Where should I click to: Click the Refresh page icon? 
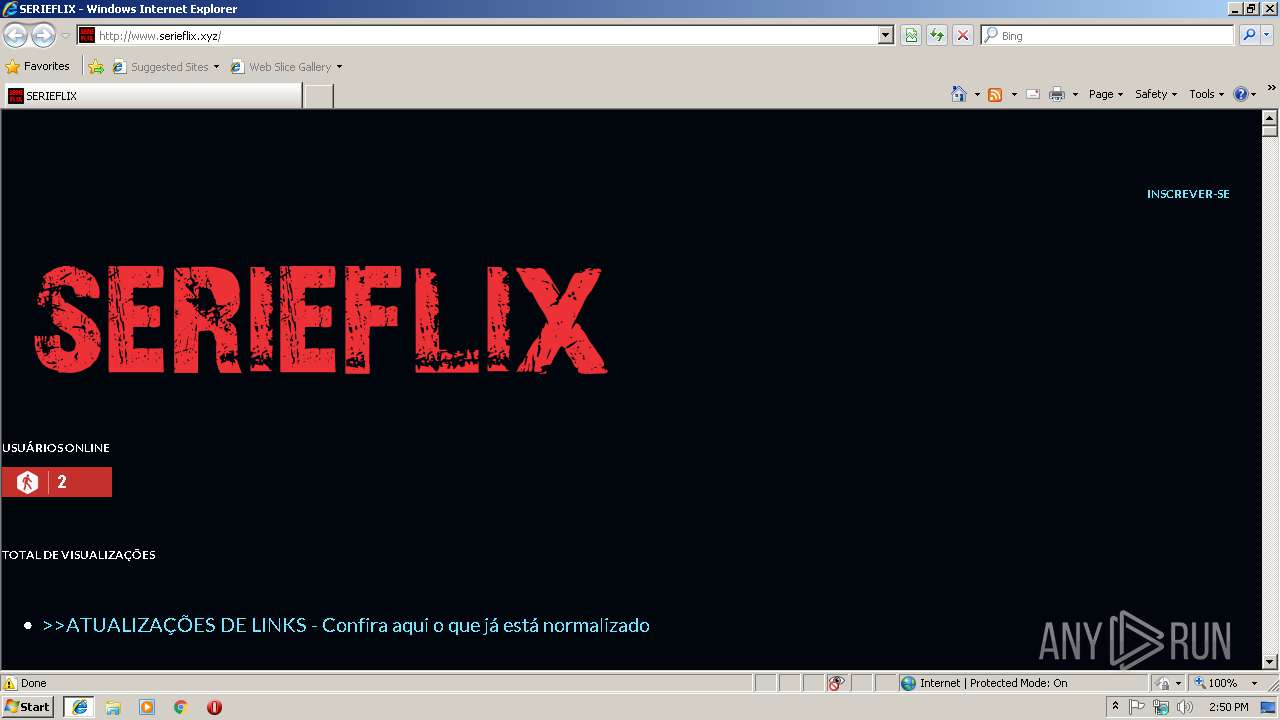pos(936,35)
